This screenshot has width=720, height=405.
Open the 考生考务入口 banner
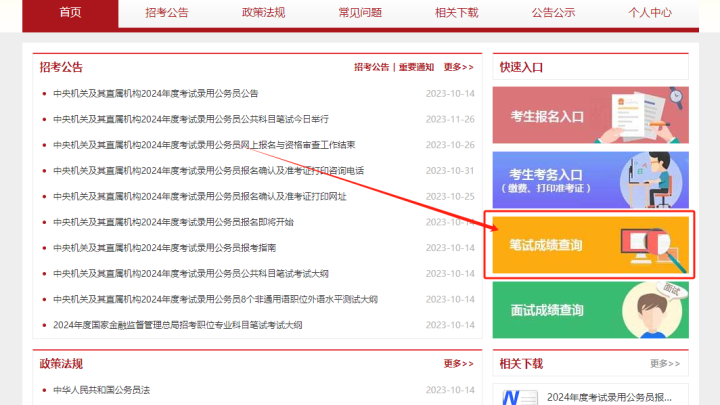pyautogui.click(x=591, y=180)
